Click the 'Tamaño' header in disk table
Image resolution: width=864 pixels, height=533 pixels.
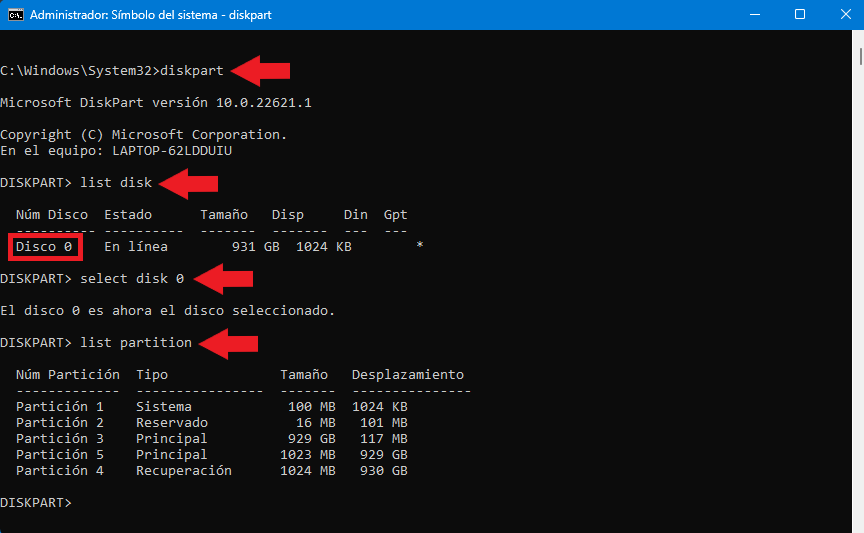pos(224,214)
